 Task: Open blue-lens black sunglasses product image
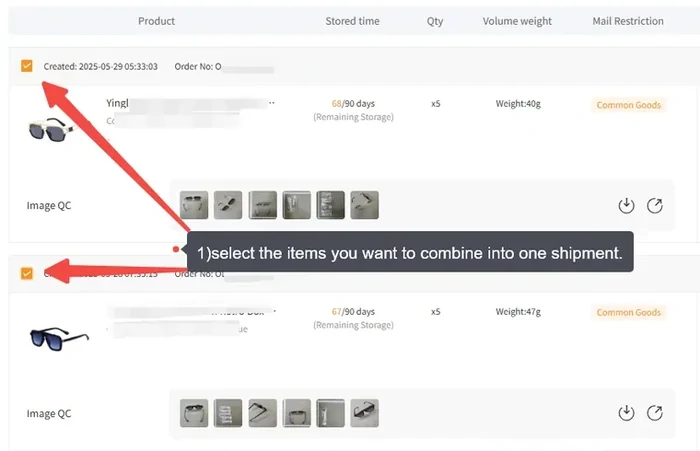coord(59,338)
